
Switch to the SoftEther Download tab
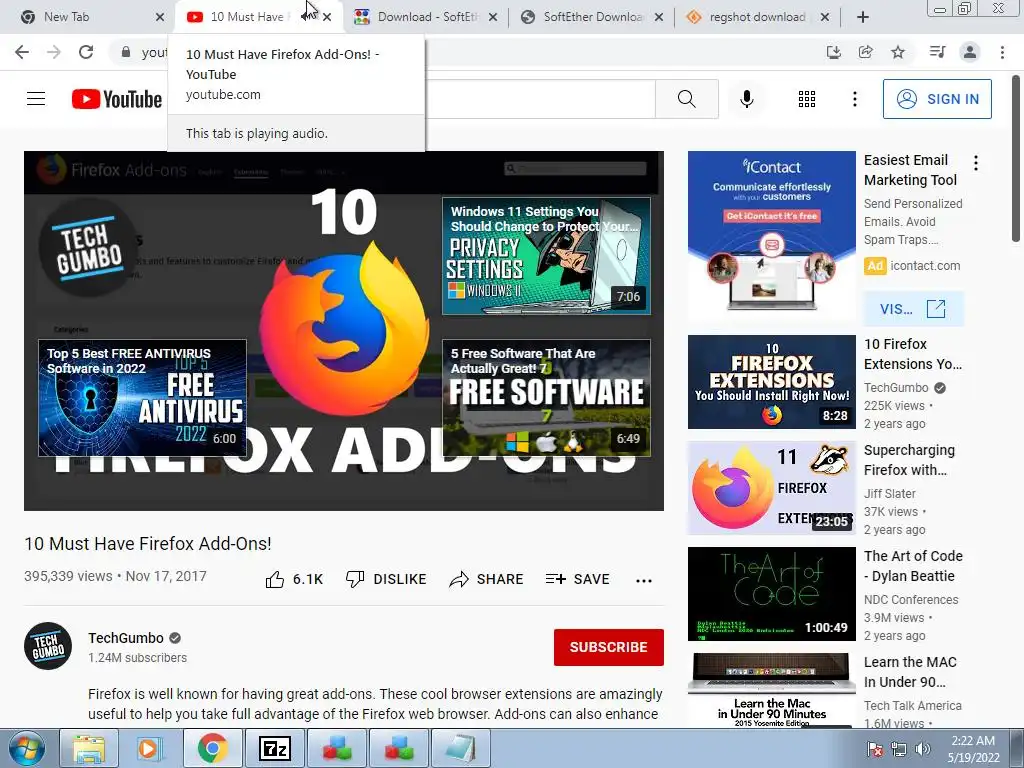click(x=593, y=17)
